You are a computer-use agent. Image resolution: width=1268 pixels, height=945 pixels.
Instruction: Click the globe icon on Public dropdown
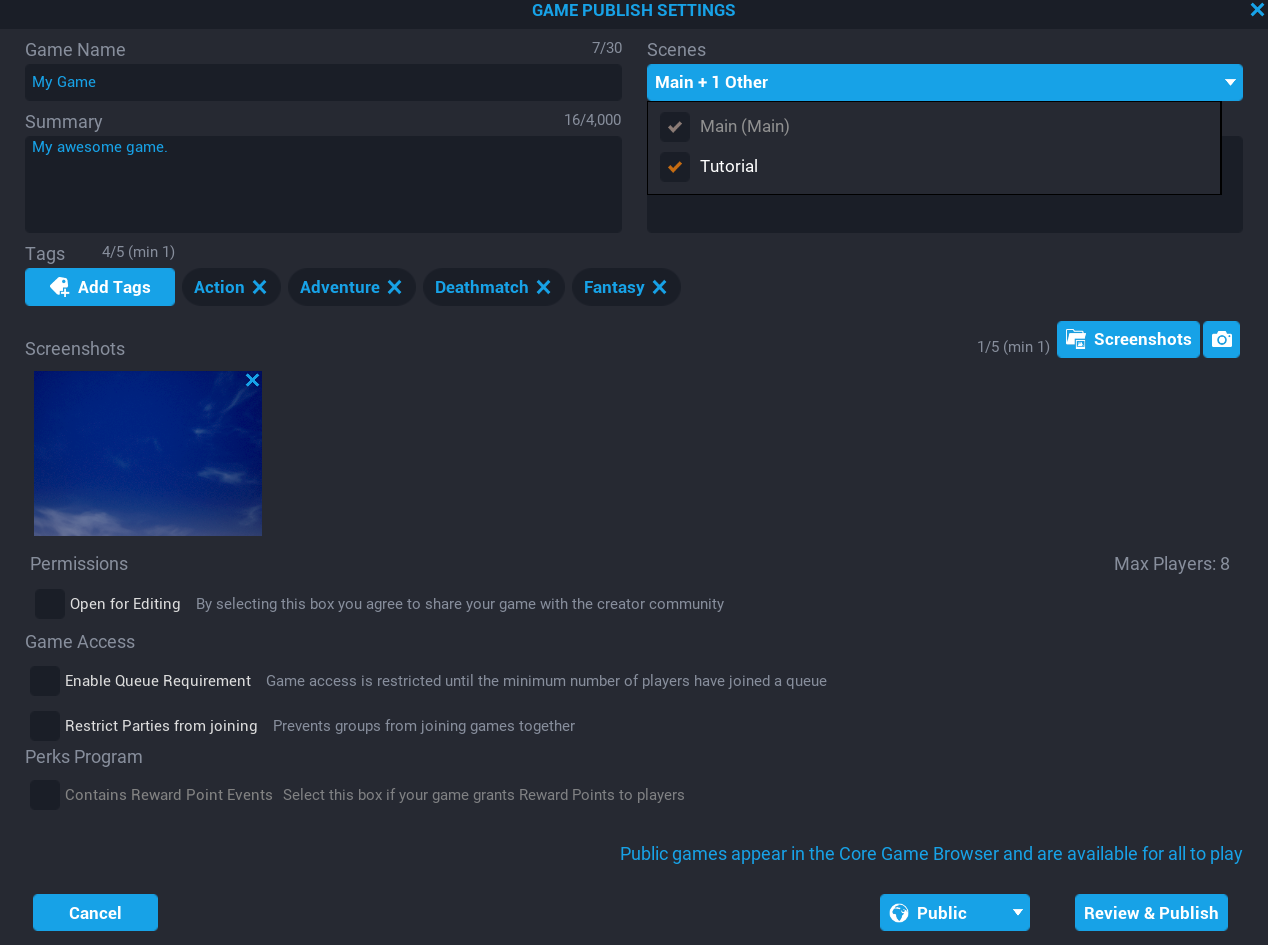899,913
